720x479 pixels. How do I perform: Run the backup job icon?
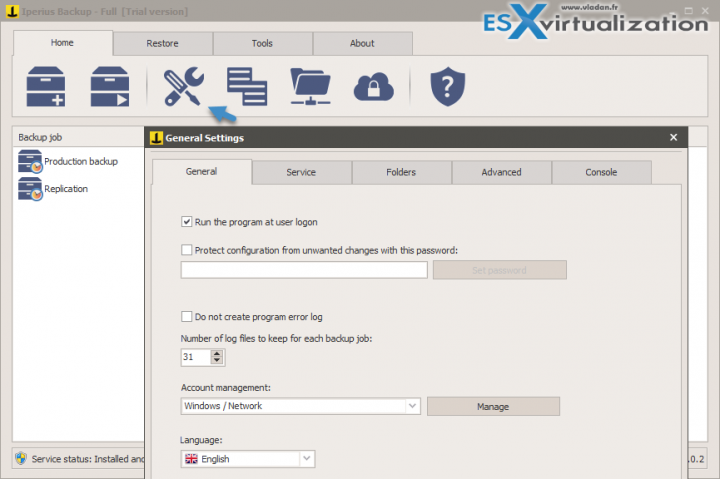(x=110, y=86)
